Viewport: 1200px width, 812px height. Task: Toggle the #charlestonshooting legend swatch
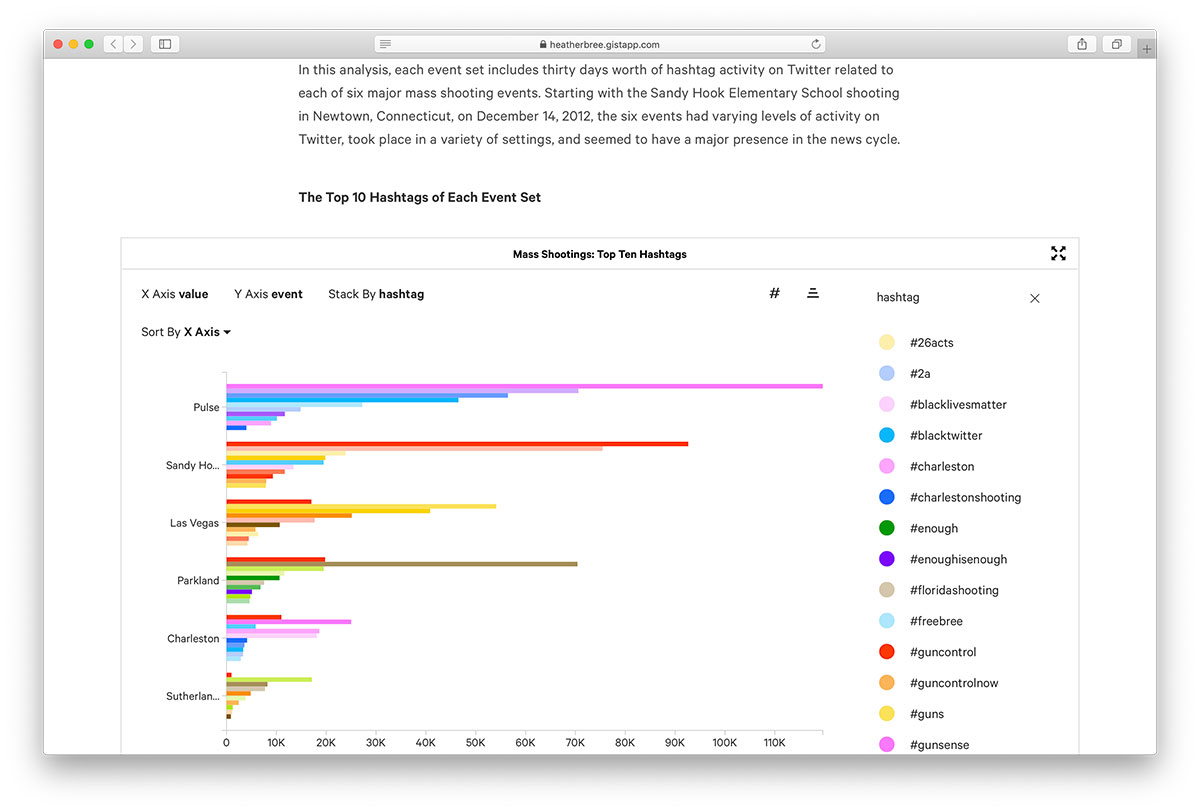click(886, 497)
